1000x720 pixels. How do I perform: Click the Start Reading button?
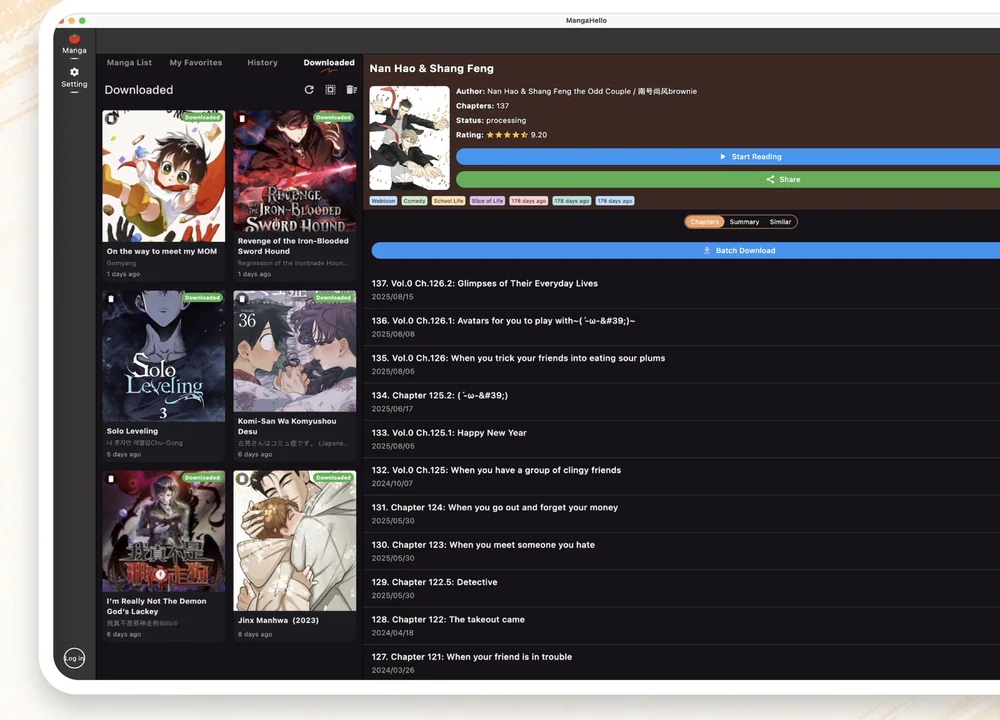[728, 156]
